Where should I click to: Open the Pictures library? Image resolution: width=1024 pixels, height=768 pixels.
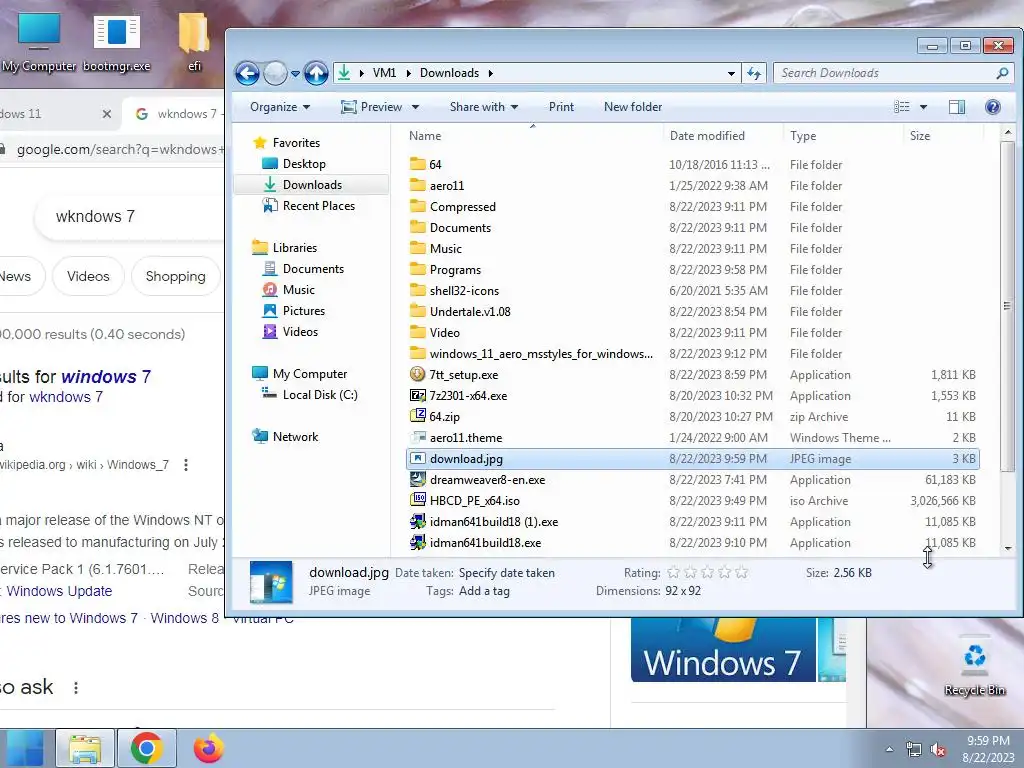[303, 311]
